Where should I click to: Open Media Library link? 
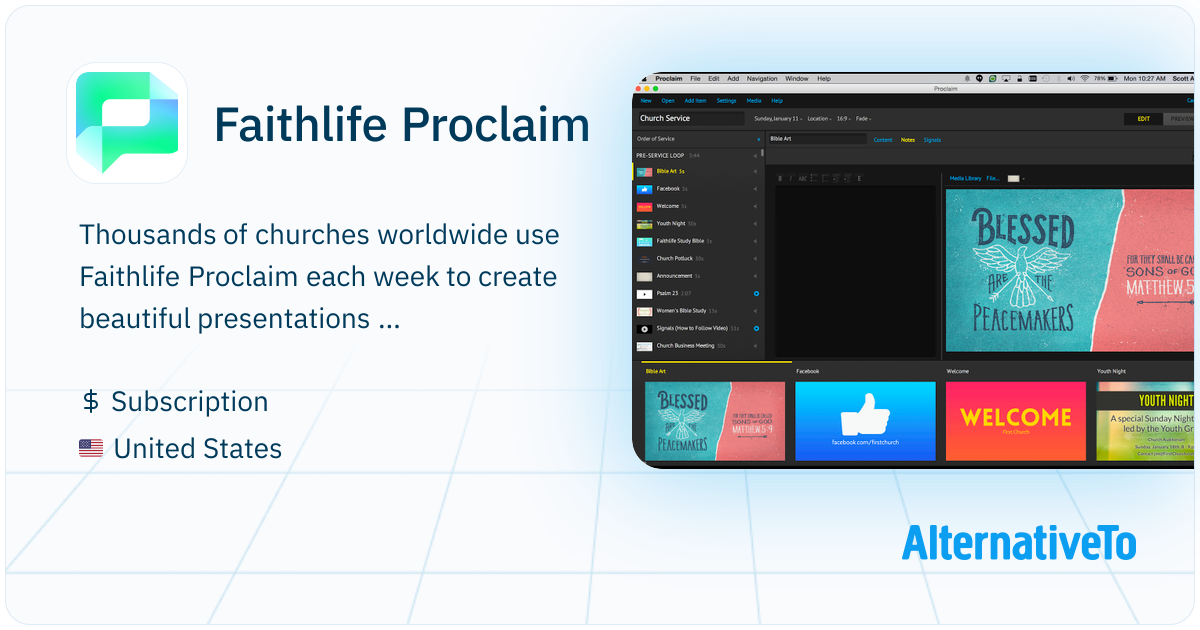click(x=965, y=178)
